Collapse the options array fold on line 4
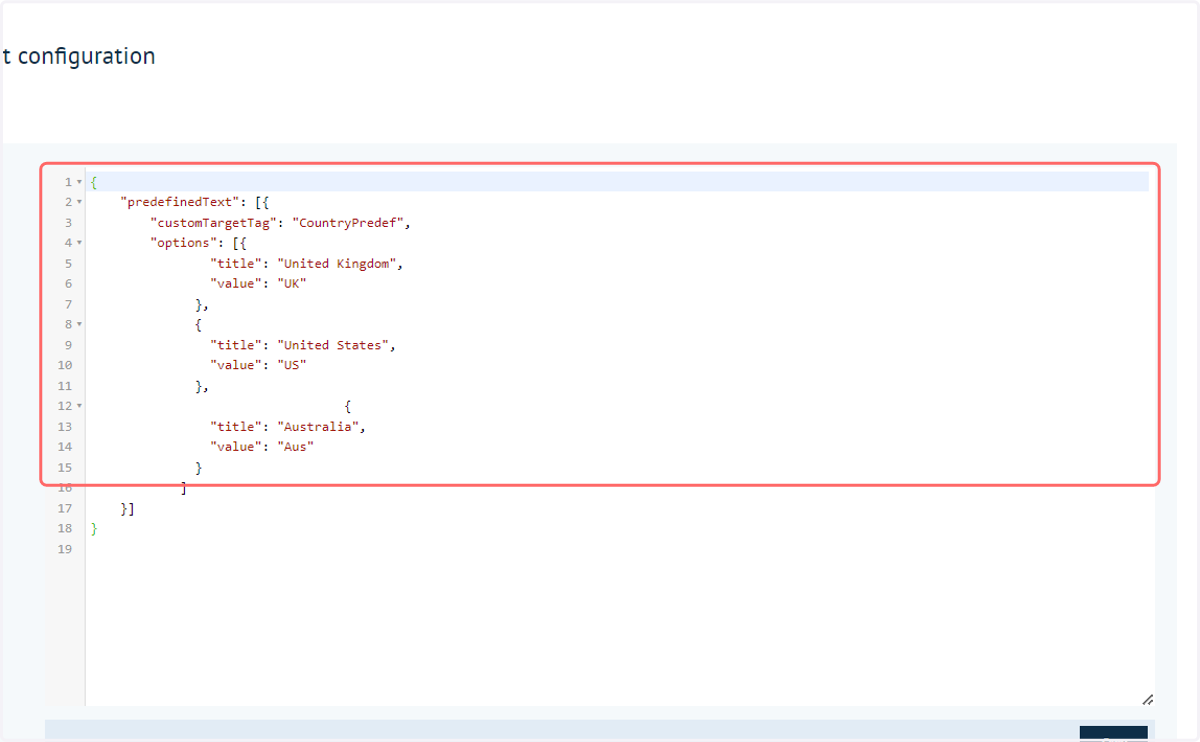 pyautogui.click(x=79, y=243)
